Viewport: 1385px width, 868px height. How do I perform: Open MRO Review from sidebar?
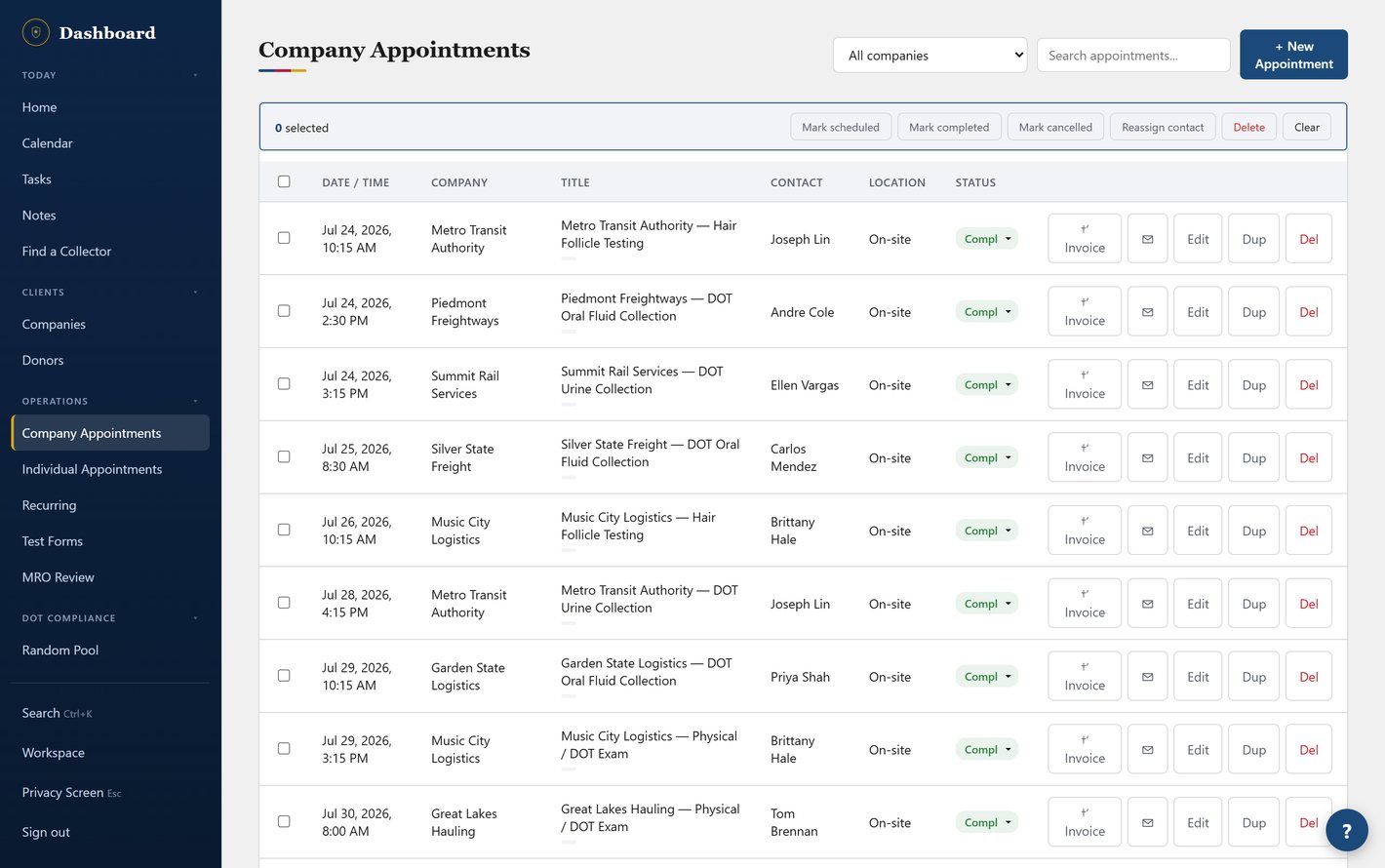110,577
